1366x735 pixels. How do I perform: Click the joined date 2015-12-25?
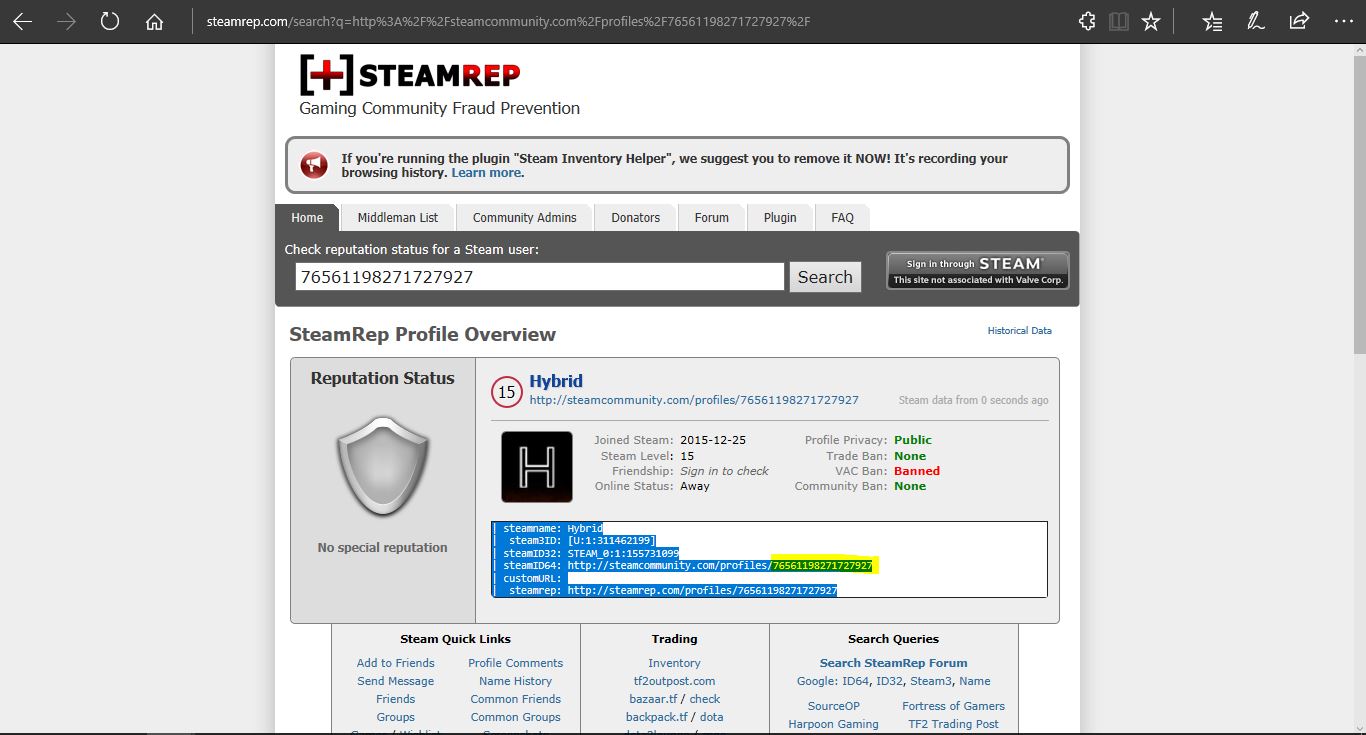(x=713, y=440)
